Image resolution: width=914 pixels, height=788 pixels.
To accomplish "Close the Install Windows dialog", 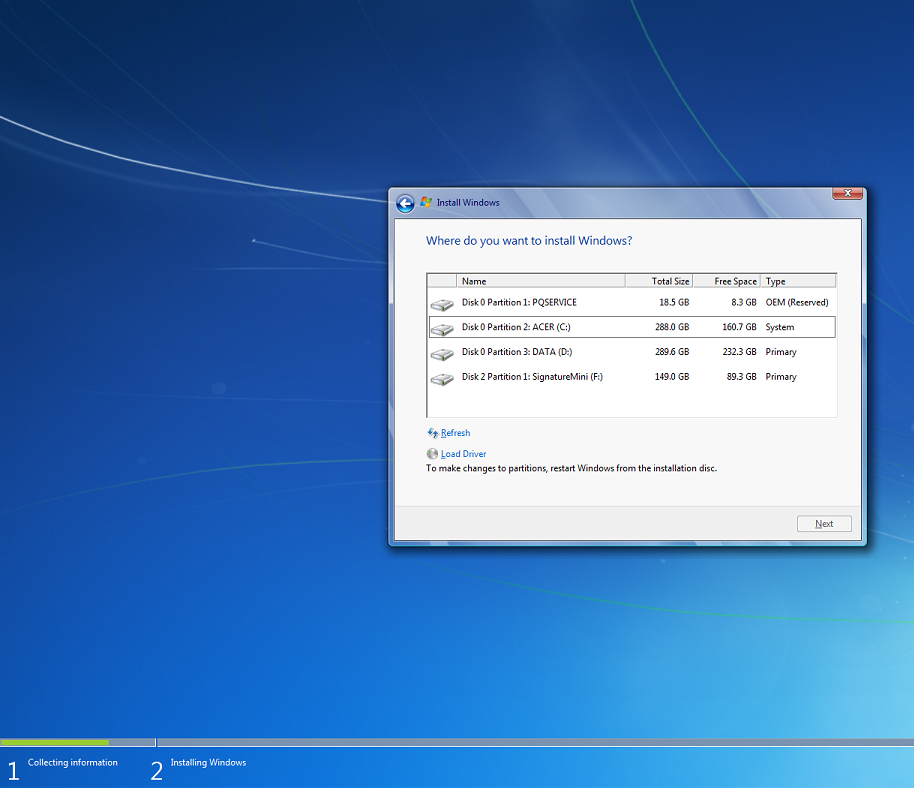I will (848, 193).
